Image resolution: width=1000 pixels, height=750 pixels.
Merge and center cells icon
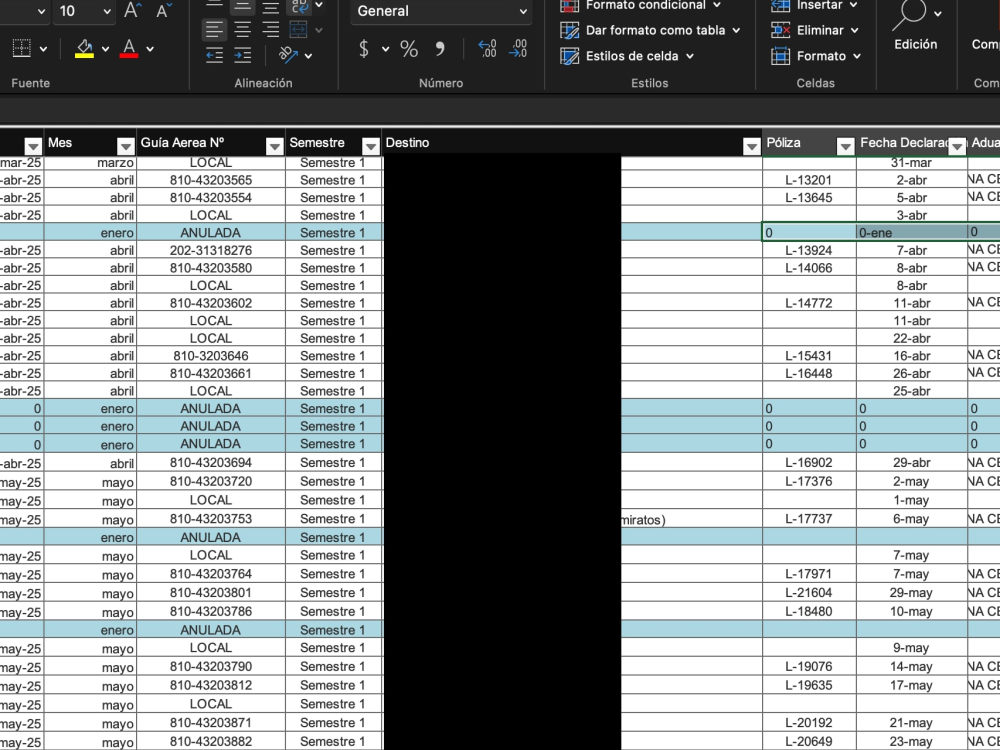pos(298,29)
